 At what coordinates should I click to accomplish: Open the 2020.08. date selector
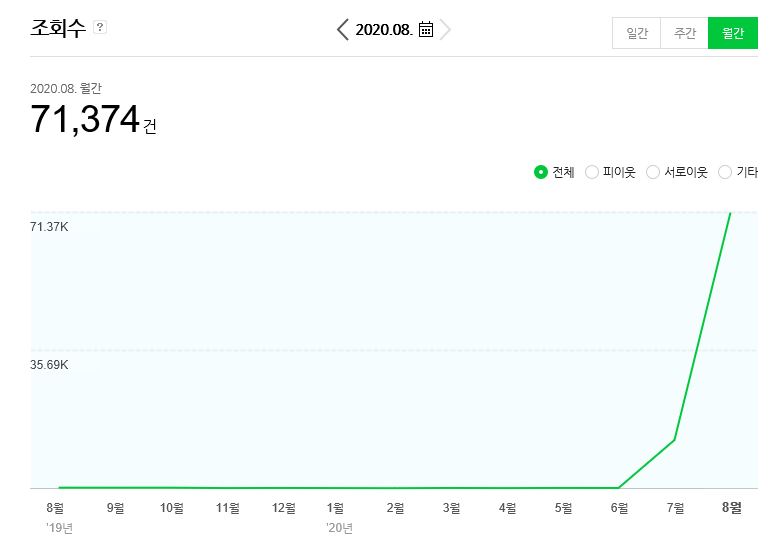point(384,29)
